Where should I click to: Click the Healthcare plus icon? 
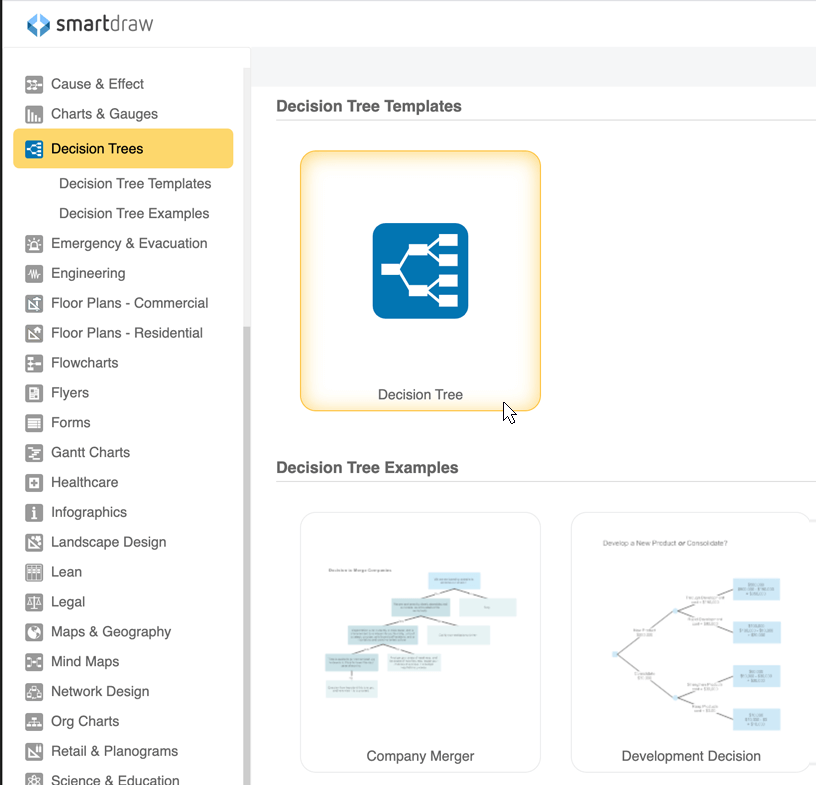coord(34,483)
